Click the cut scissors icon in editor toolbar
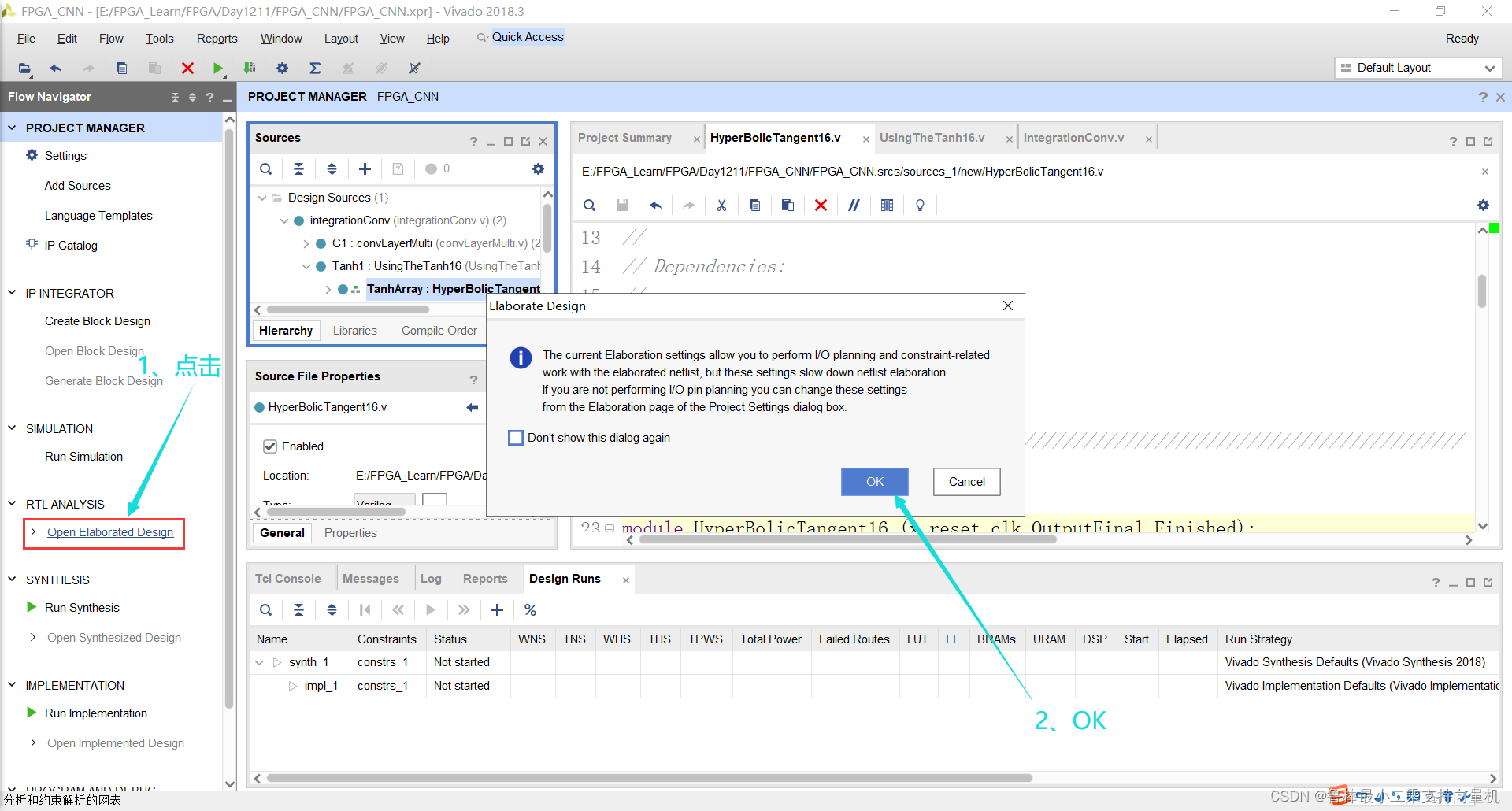The height and width of the screenshot is (811, 1512). [x=721, y=206]
